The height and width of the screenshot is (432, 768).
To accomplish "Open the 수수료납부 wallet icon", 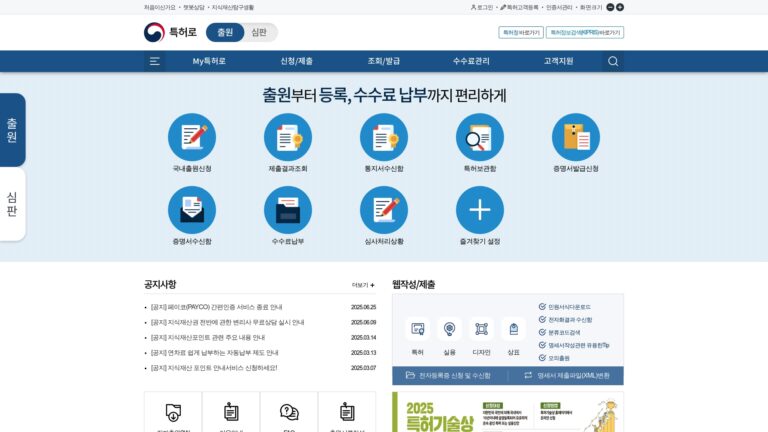I will (288, 210).
